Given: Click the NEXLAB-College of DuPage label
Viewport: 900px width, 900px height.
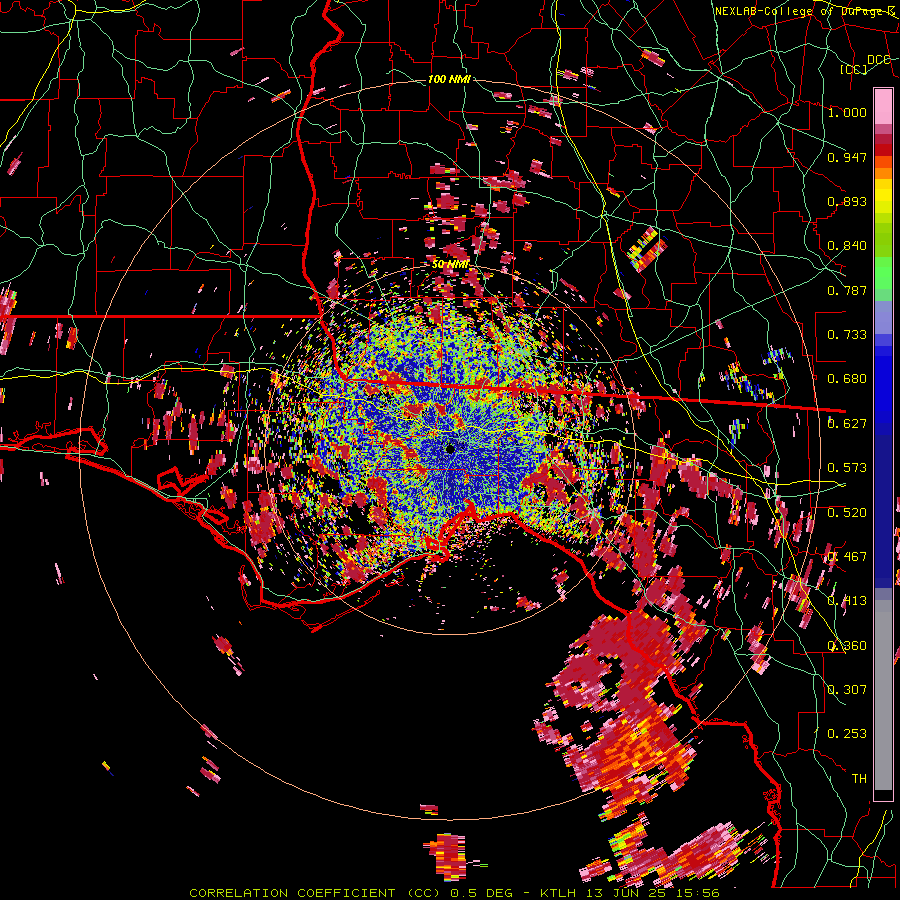Looking at the screenshot, I should point(804,11).
